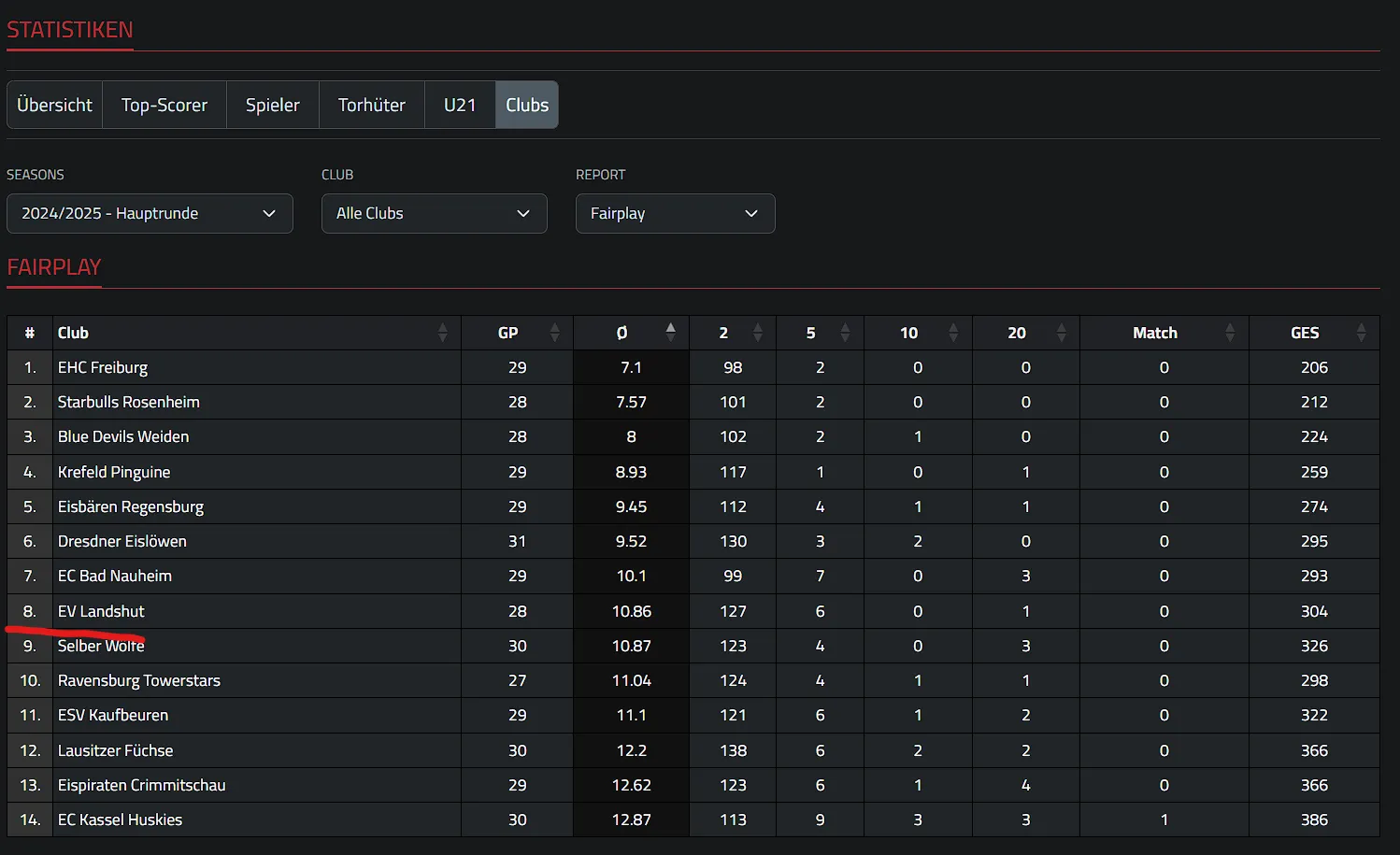Sort by average Ø column arrows

670,333
